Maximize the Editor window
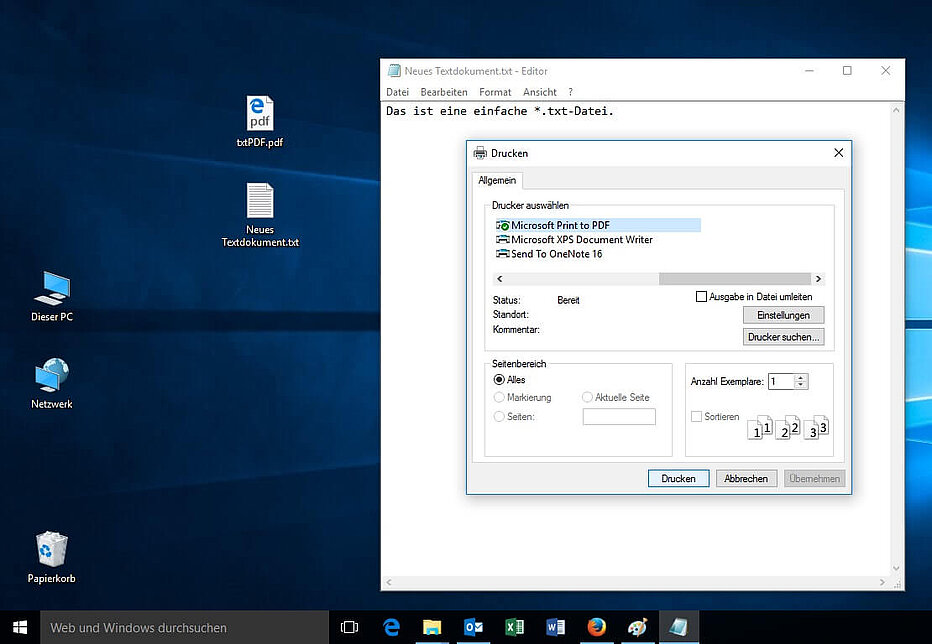The width and height of the screenshot is (932, 644). tap(847, 71)
